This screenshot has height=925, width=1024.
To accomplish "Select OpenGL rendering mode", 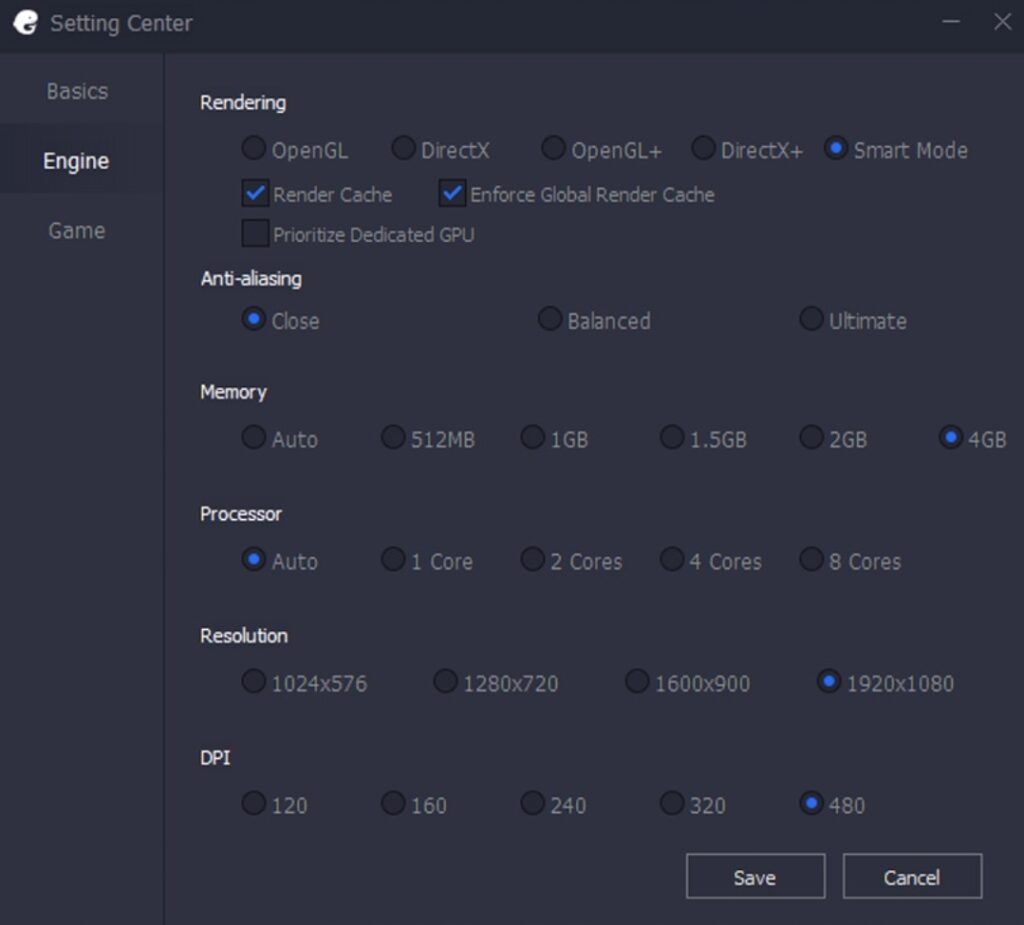I will coord(252,147).
